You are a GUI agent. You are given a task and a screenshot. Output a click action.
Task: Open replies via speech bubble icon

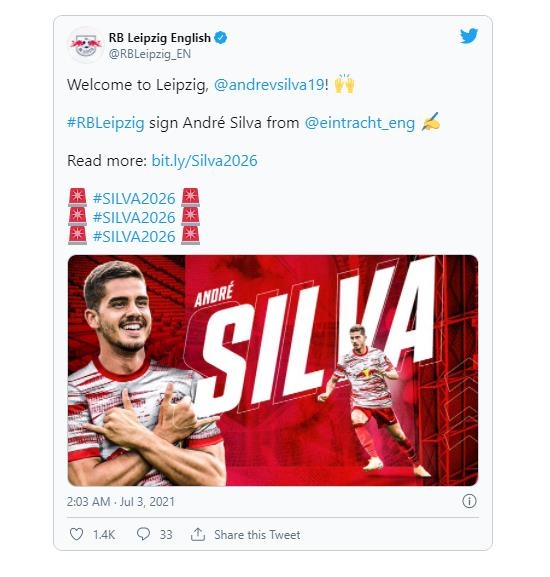(x=143, y=534)
